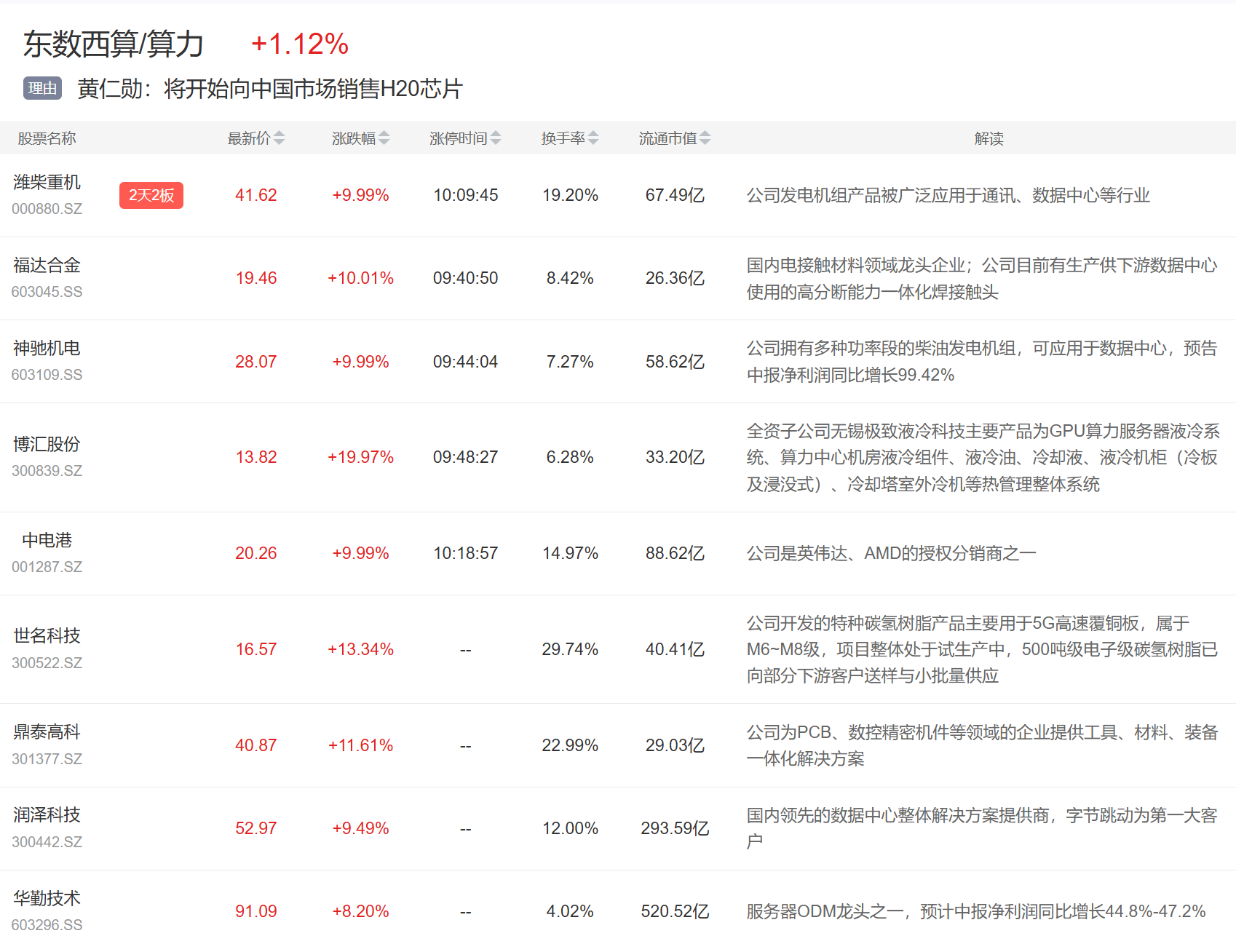Open the 东数西算/算力 sector title
The height and width of the screenshot is (952, 1236).
pos(114,44)
